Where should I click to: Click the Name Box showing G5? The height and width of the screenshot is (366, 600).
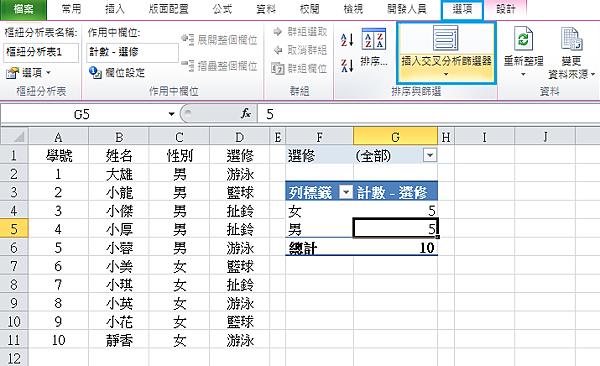pyautogui.click(x=82, y=114)
